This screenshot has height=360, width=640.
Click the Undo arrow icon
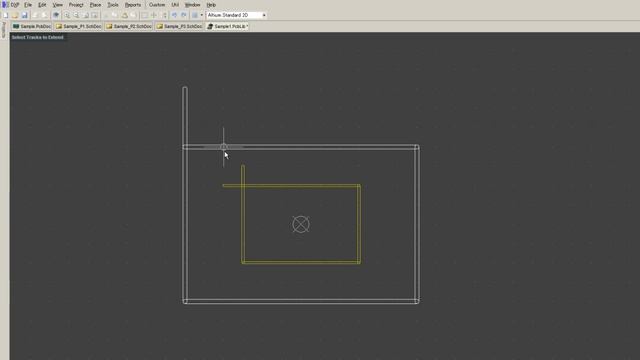174,15
